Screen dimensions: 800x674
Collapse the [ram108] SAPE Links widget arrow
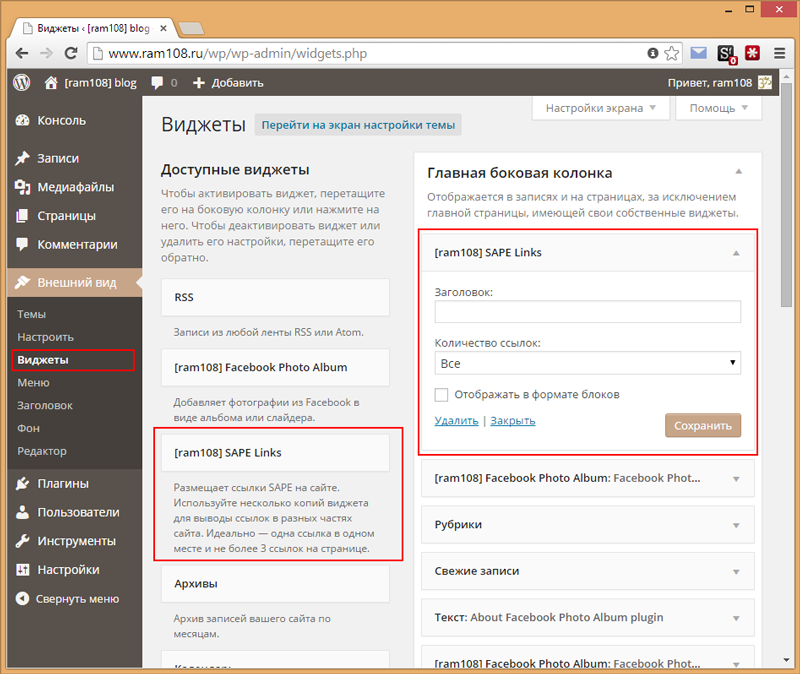(736, 253)
